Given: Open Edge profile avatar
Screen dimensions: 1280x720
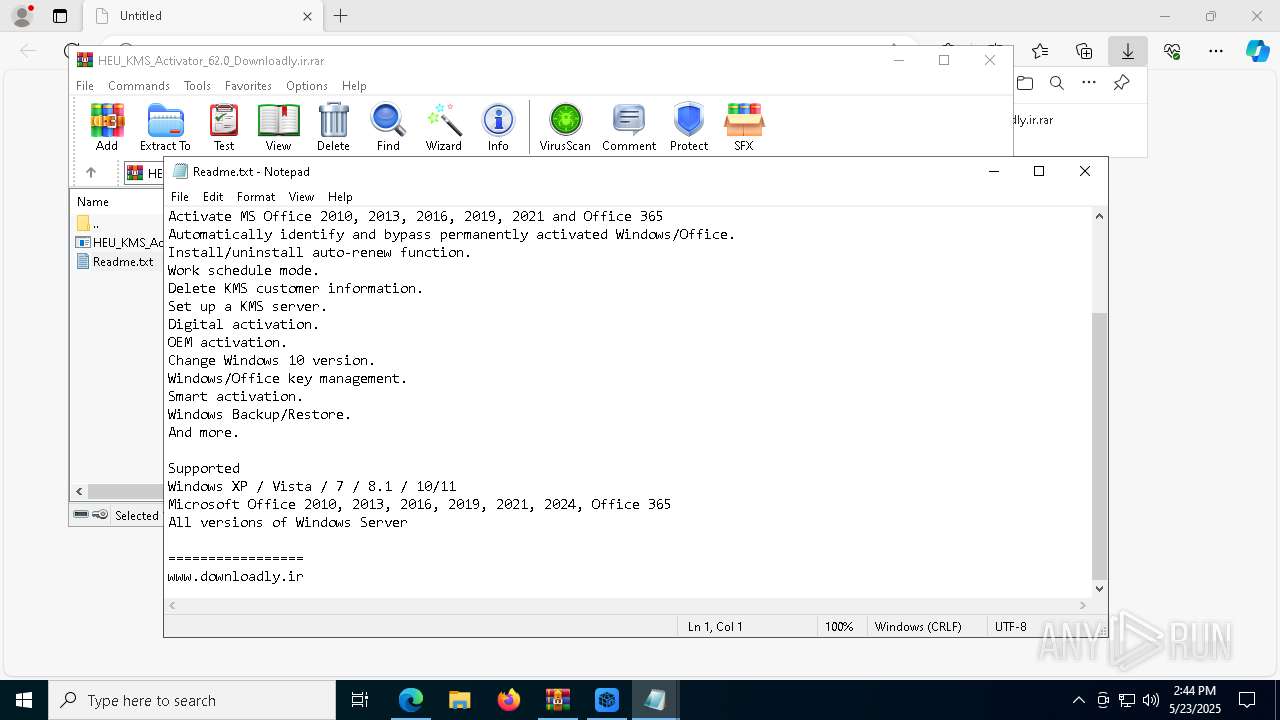Looking at the screenshot, I should point(22,16).
